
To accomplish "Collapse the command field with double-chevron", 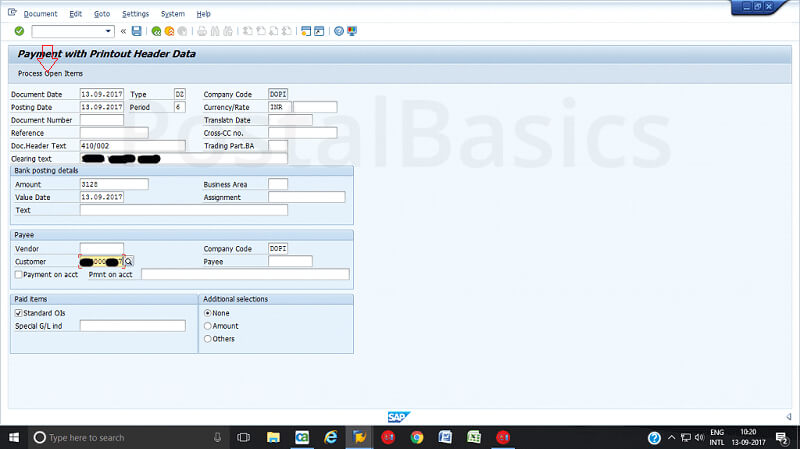I will [x=123, y=31].
